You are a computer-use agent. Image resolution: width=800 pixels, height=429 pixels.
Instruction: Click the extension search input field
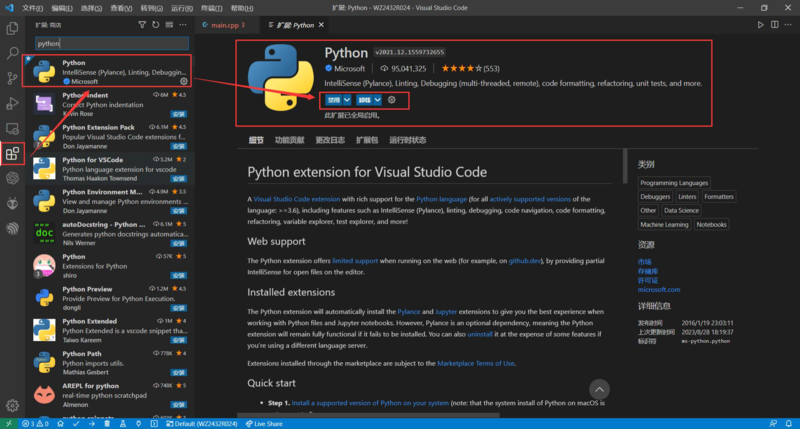pos(110,43)
